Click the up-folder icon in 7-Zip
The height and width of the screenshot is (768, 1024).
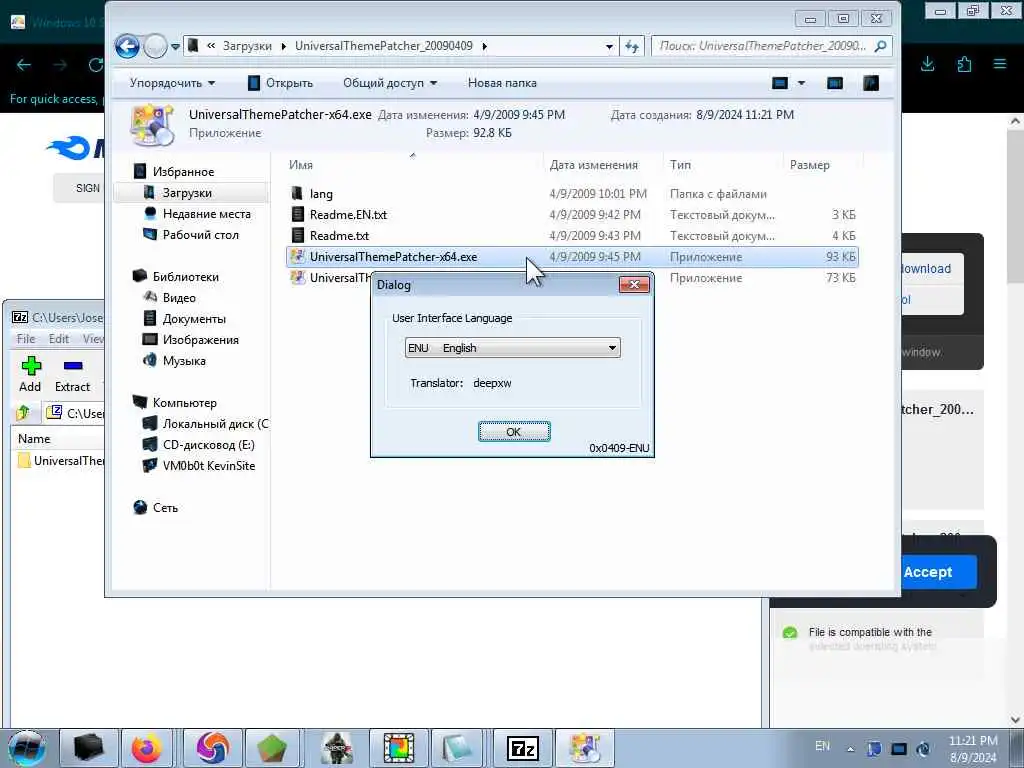(x=24, y=412)
